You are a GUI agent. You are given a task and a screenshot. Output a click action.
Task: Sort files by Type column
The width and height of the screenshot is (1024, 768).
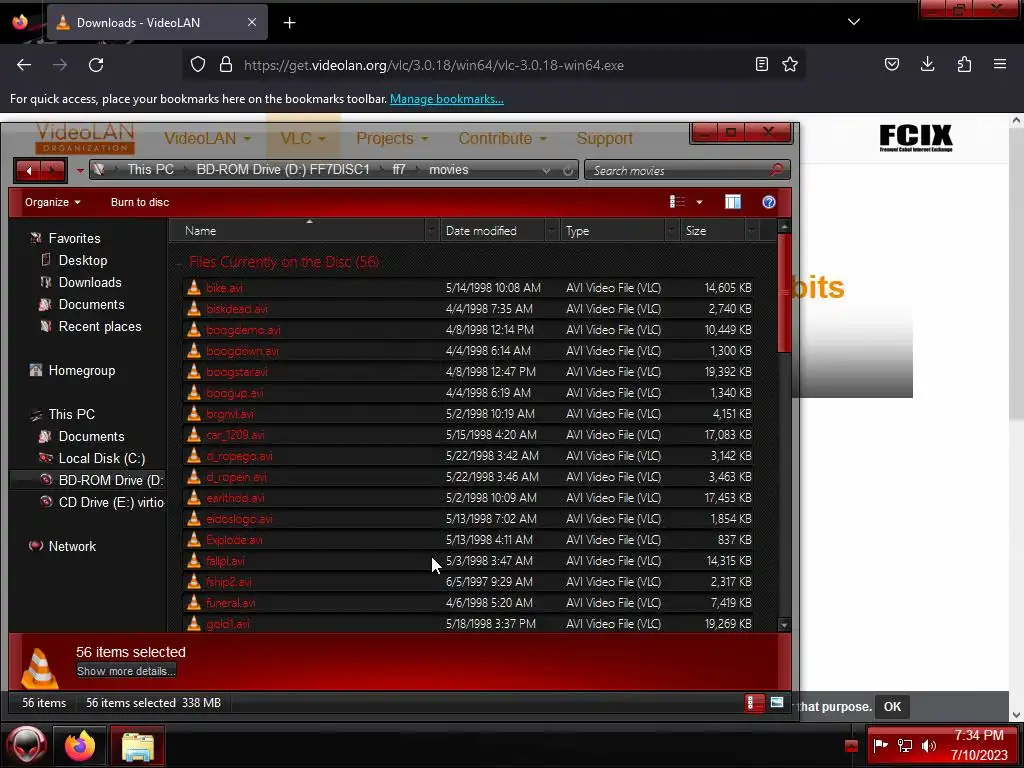613,231
